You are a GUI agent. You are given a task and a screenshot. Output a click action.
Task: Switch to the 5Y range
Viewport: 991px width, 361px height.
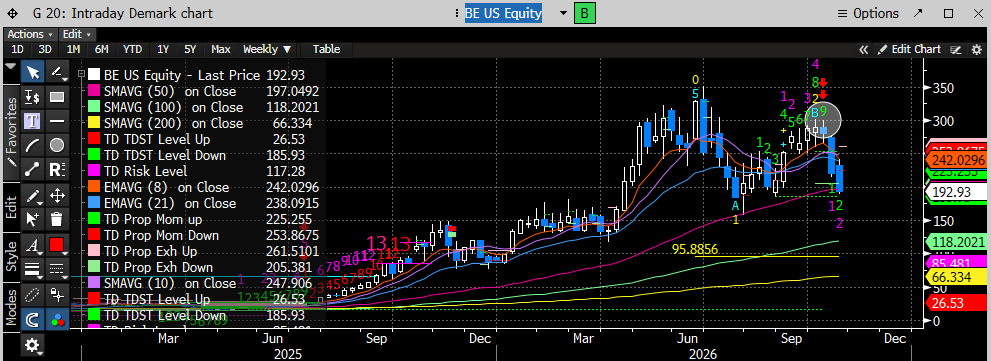coord(190,49)
